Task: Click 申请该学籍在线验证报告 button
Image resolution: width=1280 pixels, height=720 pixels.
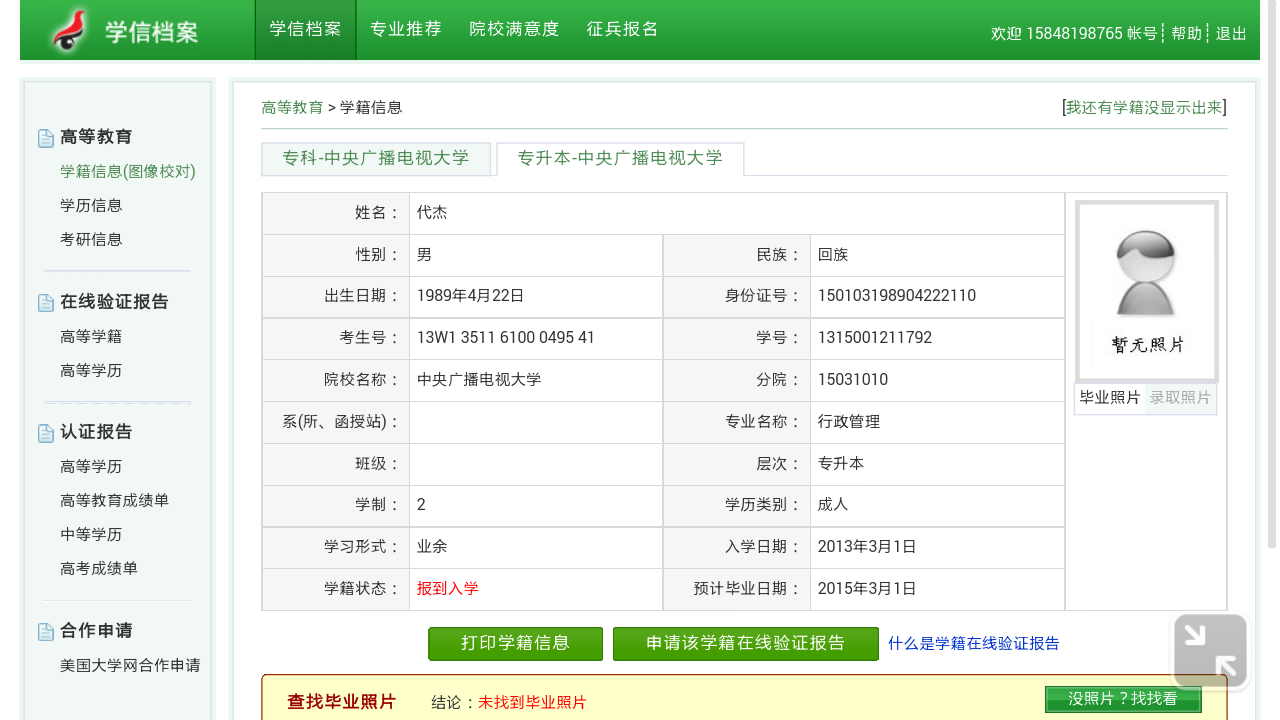Action: point(745,644)
